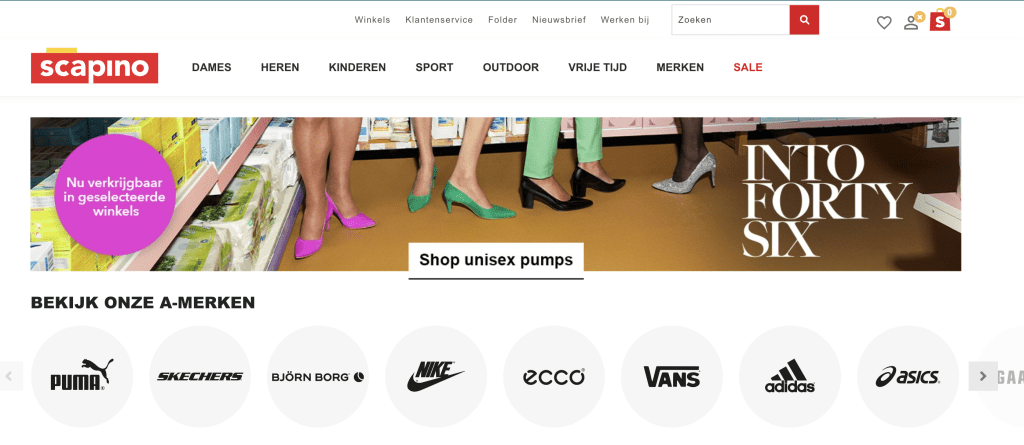Choose the Asics brand logo

pyautogui.click(x=908, y=376)
